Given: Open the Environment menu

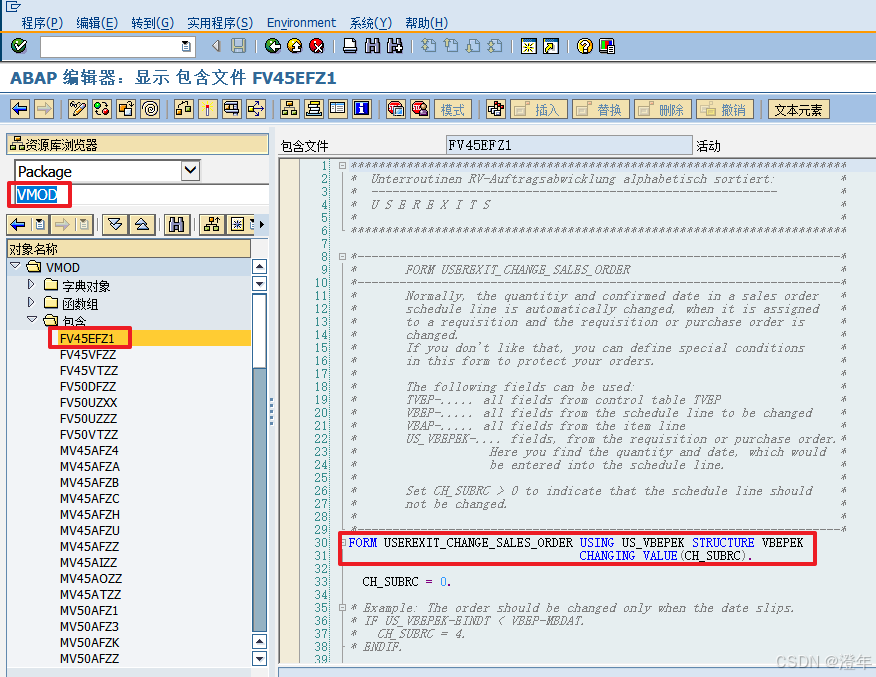Looking at the screenshot, I should point(301,23).
